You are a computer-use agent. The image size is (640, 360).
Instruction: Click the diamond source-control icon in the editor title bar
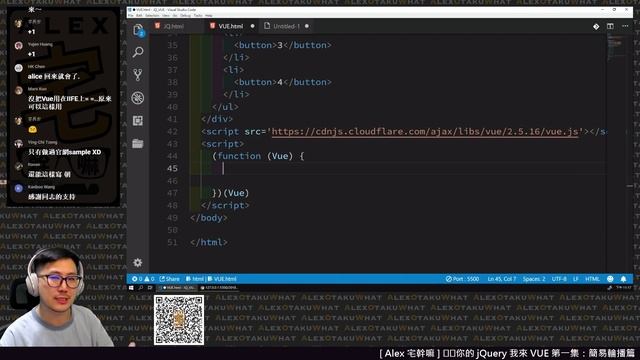(x=596, y=26)
